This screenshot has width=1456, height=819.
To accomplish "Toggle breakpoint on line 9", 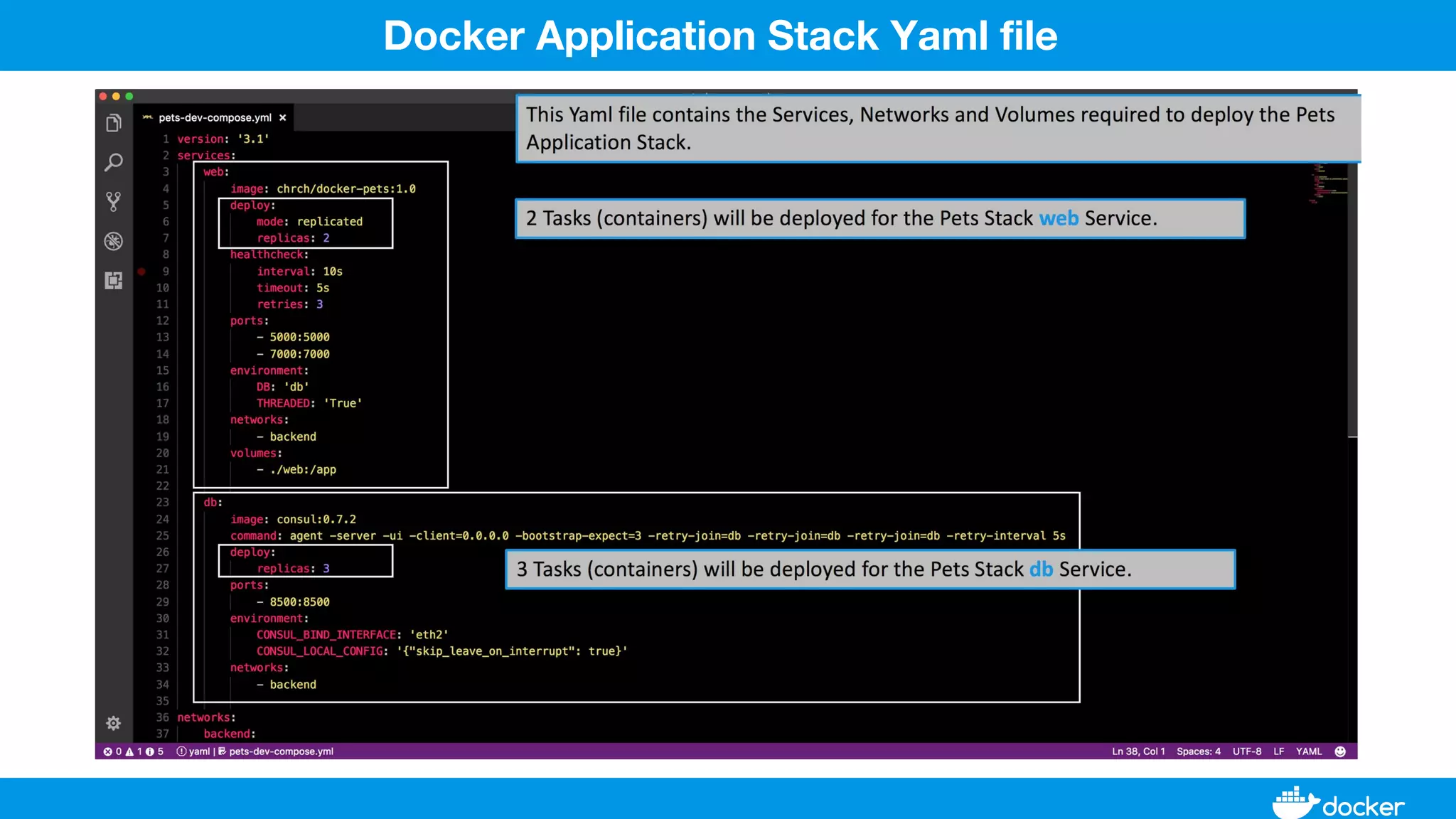I will (141, 272).
